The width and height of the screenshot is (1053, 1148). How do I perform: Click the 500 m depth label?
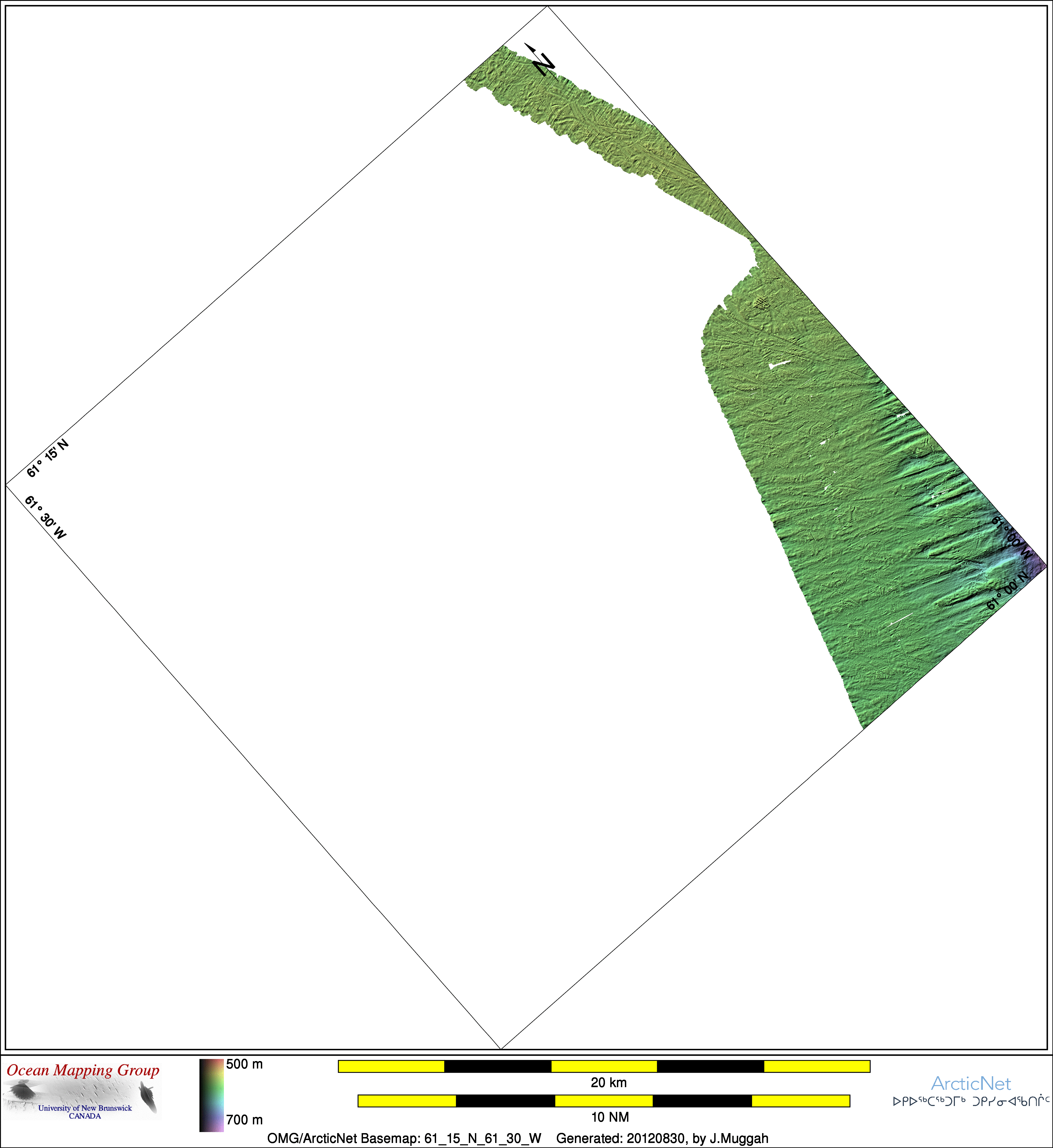244,1064
